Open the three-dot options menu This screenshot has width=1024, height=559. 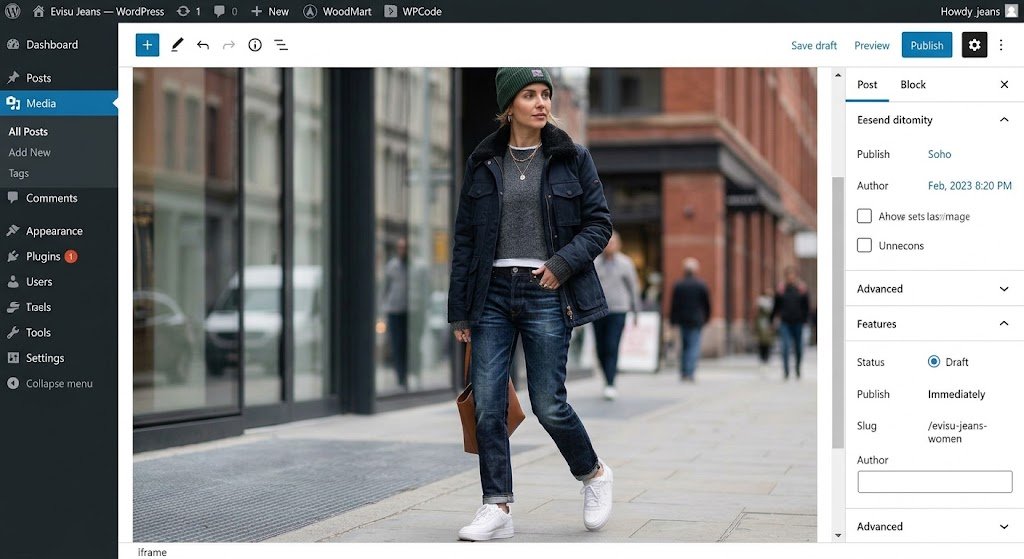(1001, 45)
